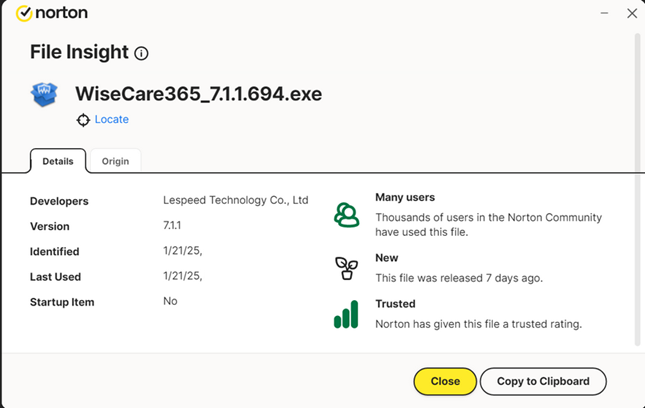
Task: Click the Norton checkmark logo icon
Action: coord(24,14)
